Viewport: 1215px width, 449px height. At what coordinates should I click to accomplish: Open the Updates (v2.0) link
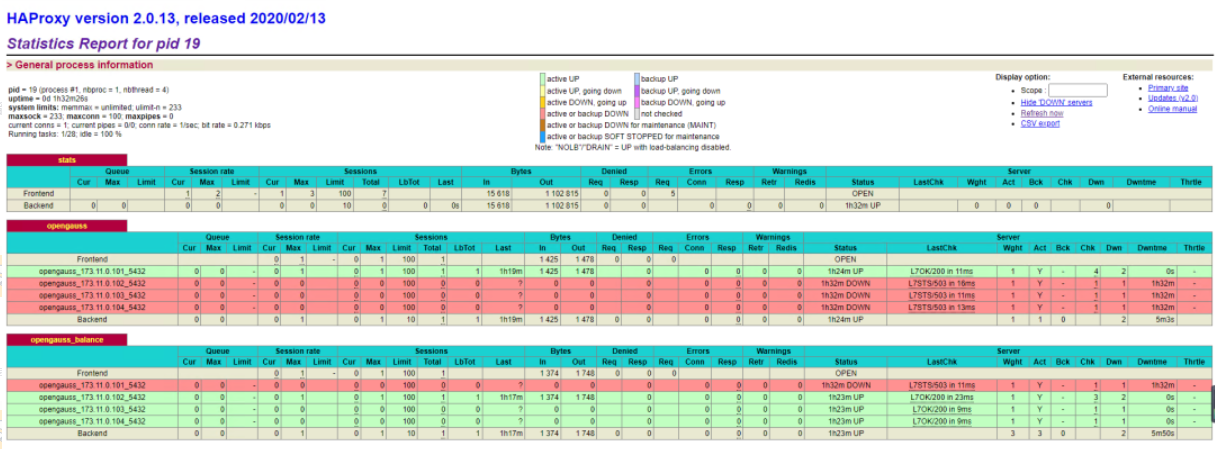(1173, 98)
